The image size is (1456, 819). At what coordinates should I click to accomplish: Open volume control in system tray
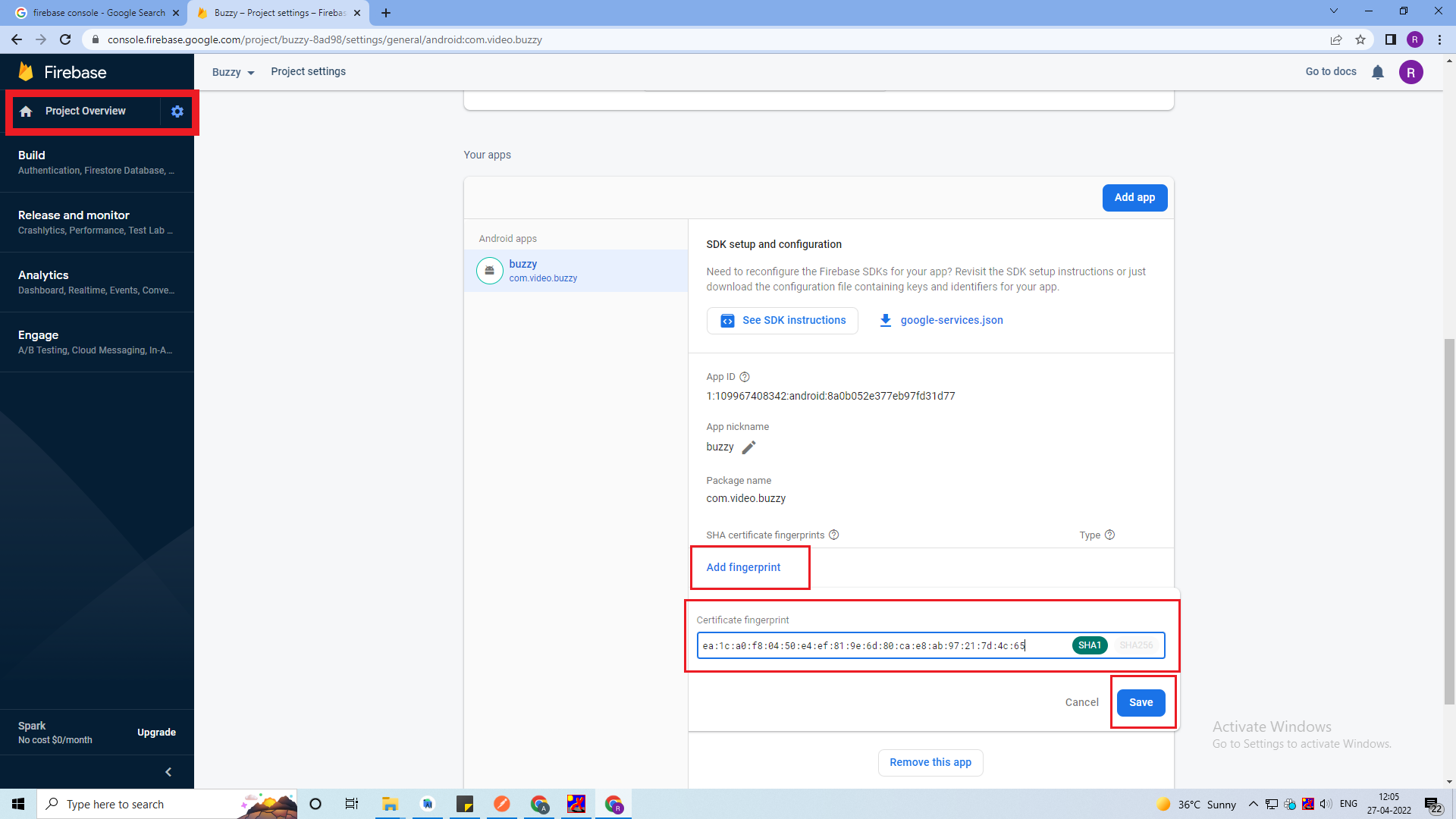(1326, 804)
